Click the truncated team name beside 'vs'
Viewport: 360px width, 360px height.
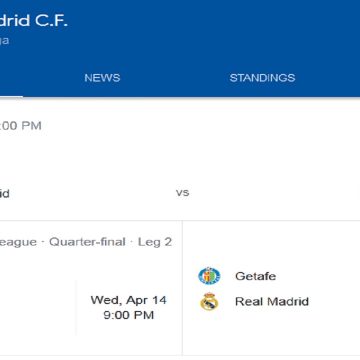tap(5, 193)
